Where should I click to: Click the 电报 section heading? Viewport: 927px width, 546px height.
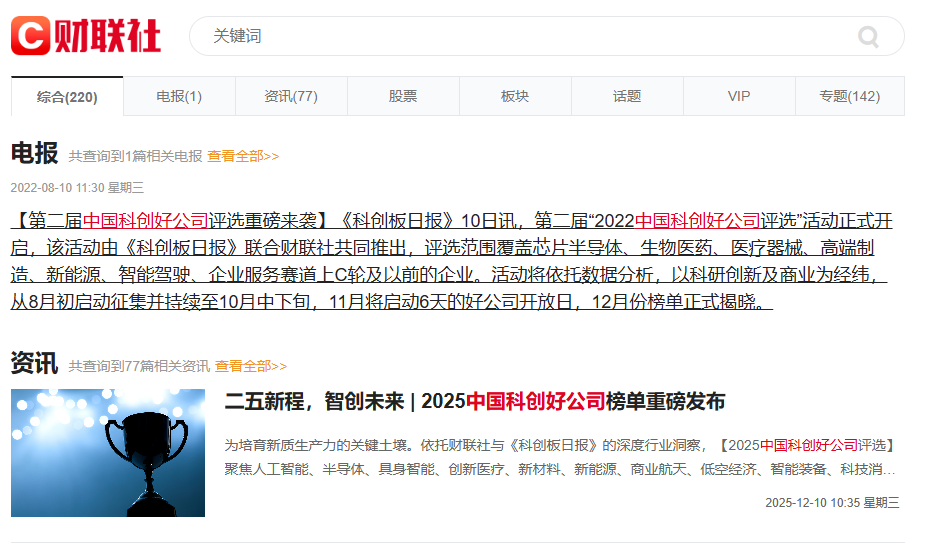(x=34, y=153)
